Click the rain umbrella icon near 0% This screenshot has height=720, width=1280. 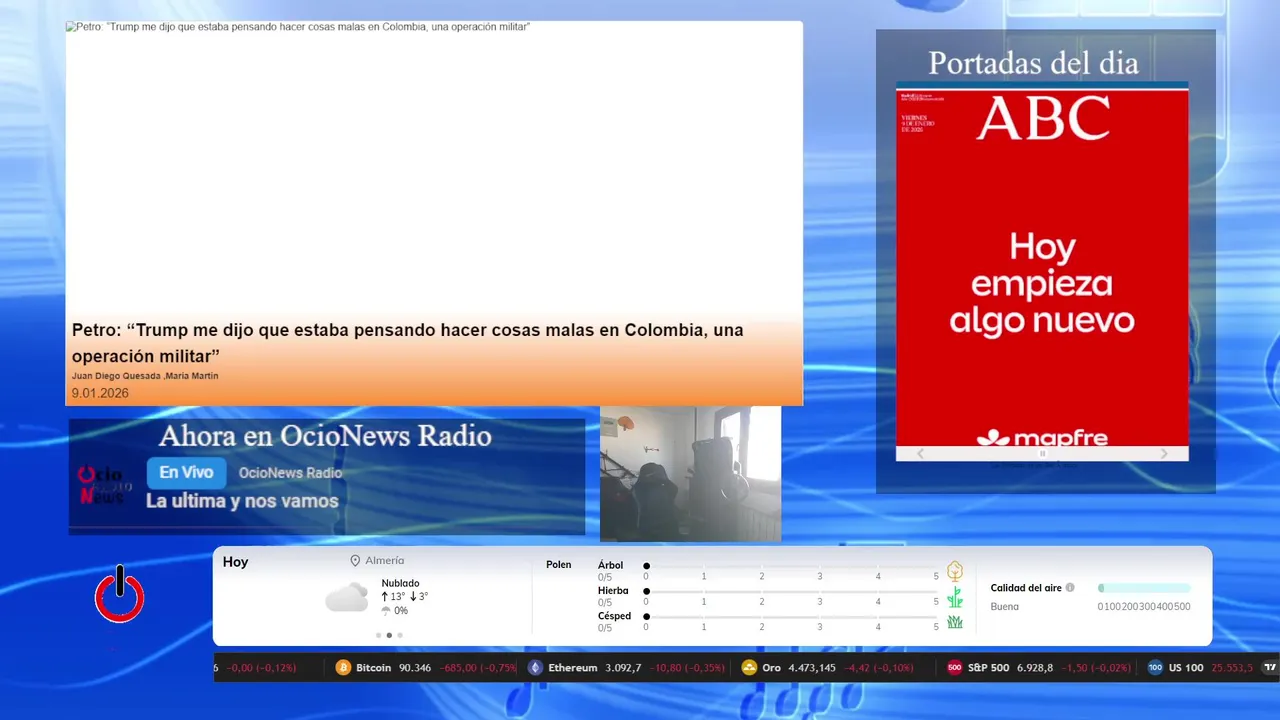[386, 610]
